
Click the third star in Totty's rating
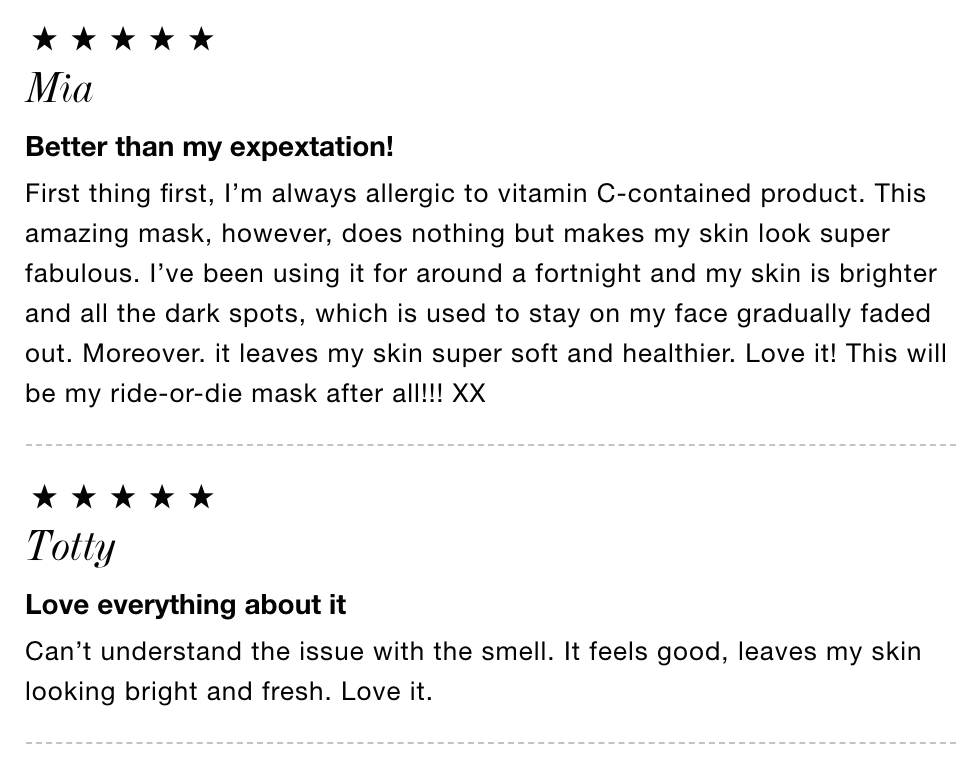[123, 497]
